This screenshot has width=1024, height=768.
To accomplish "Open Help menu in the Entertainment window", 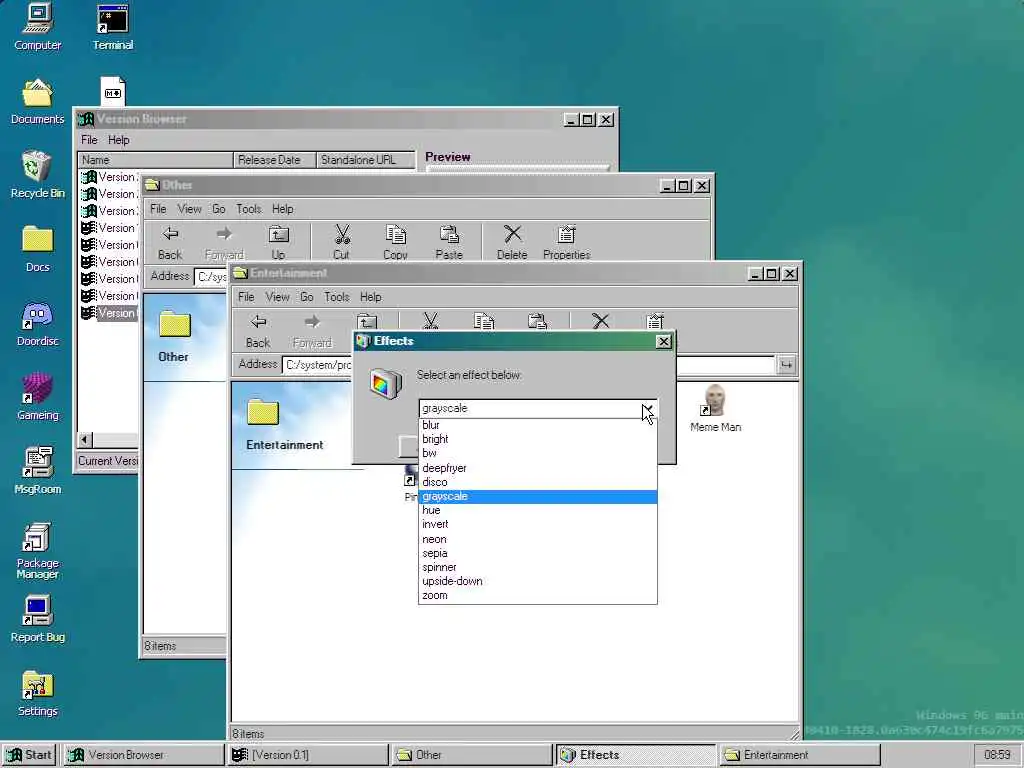I will point(370,297).
